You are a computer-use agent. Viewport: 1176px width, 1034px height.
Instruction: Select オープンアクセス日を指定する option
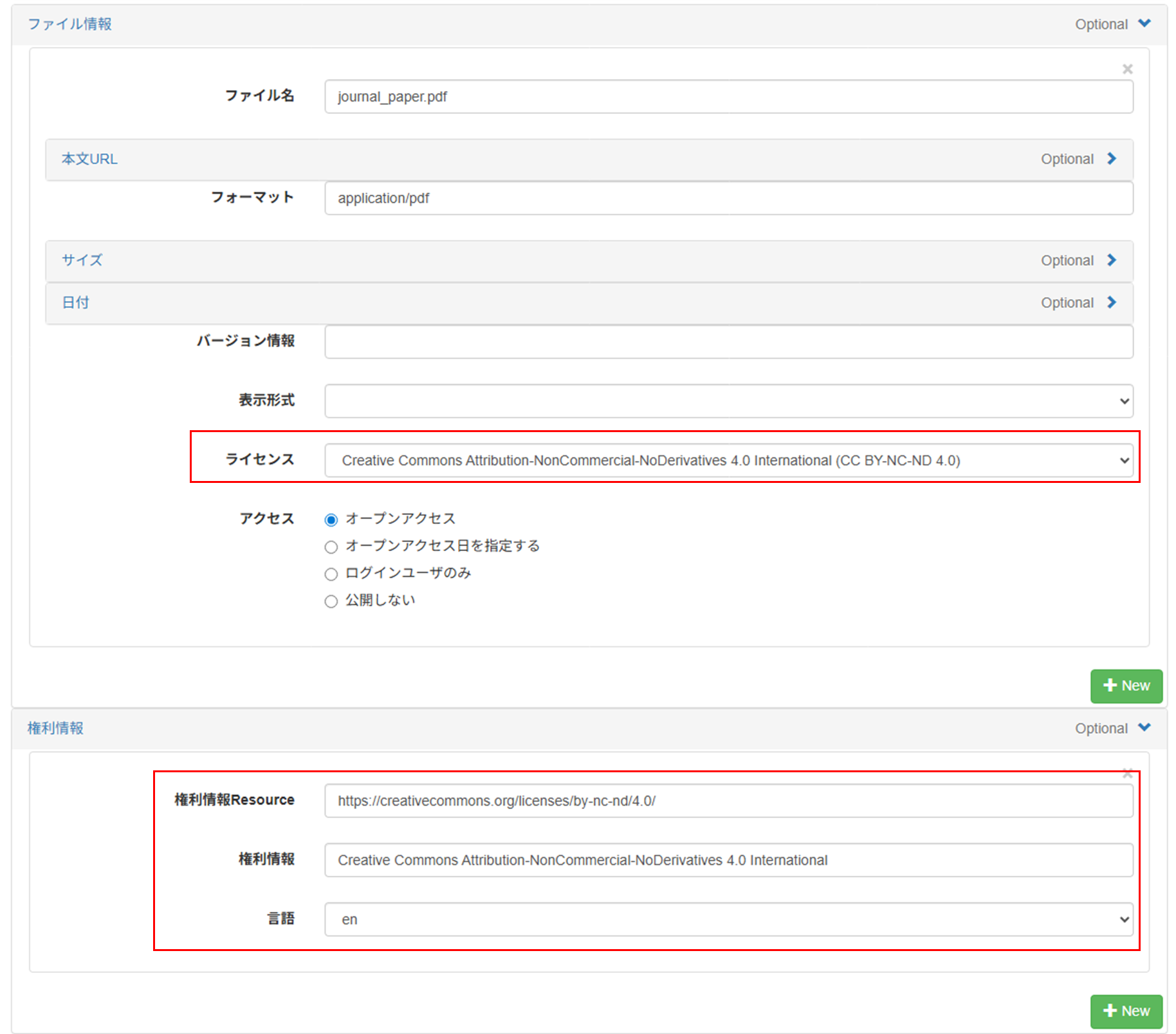click(x=331, y=547)
